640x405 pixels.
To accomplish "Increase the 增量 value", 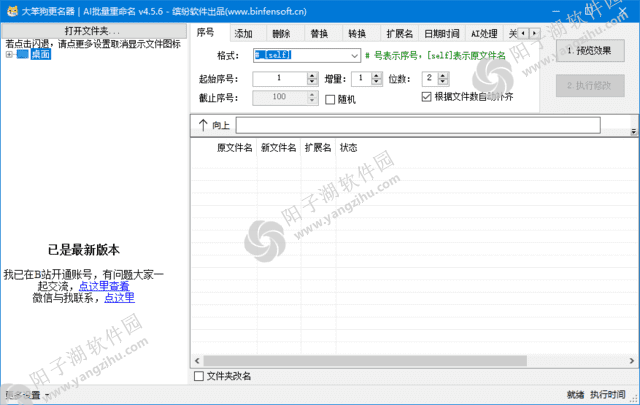I will point(377,75).
